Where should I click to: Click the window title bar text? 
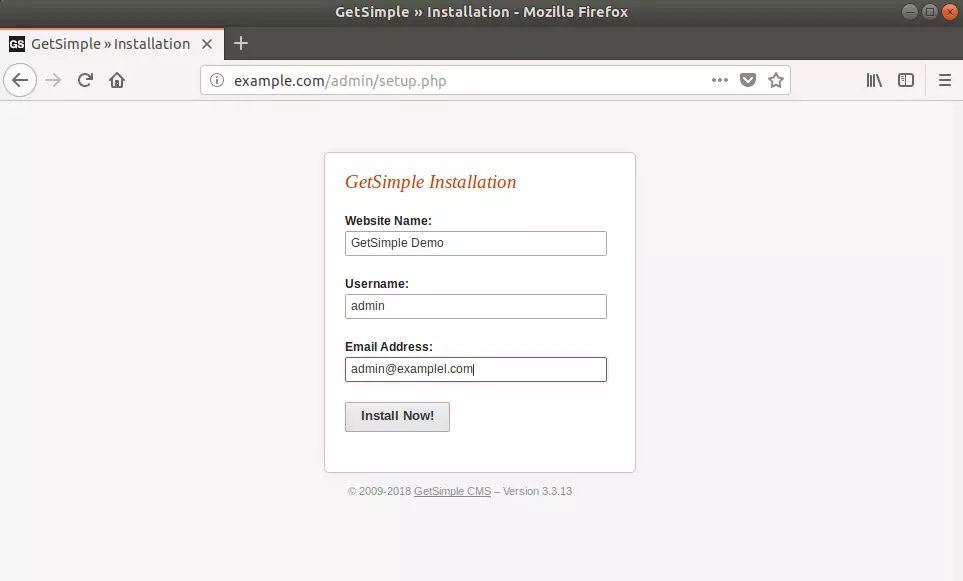coord(482,12)
